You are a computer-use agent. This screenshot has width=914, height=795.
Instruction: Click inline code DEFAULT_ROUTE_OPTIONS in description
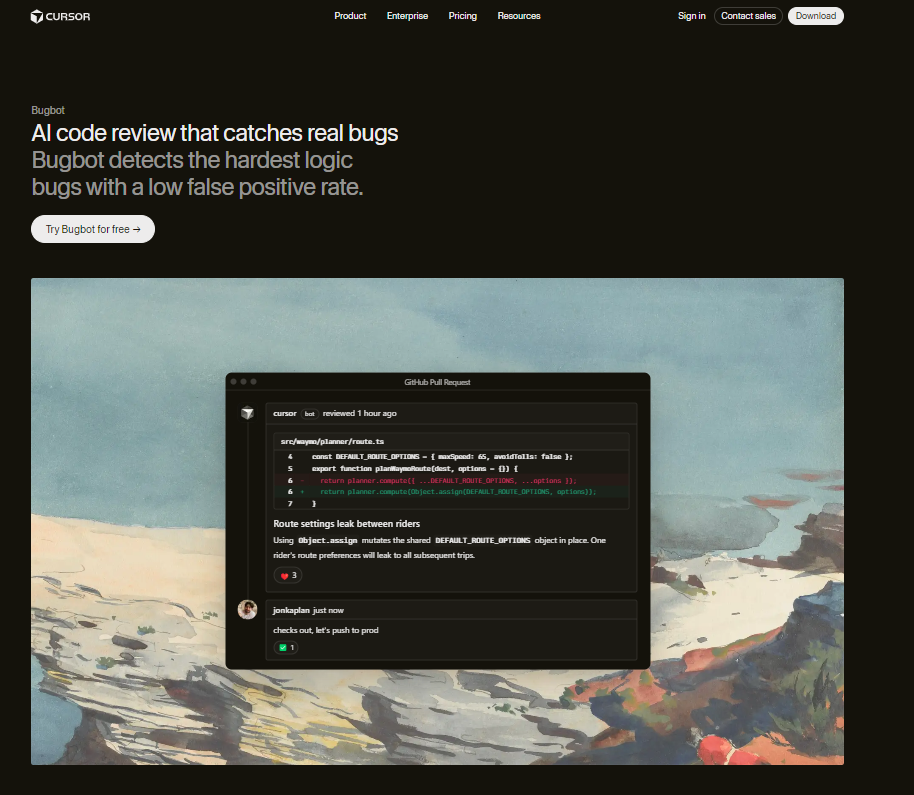[482, 540]
